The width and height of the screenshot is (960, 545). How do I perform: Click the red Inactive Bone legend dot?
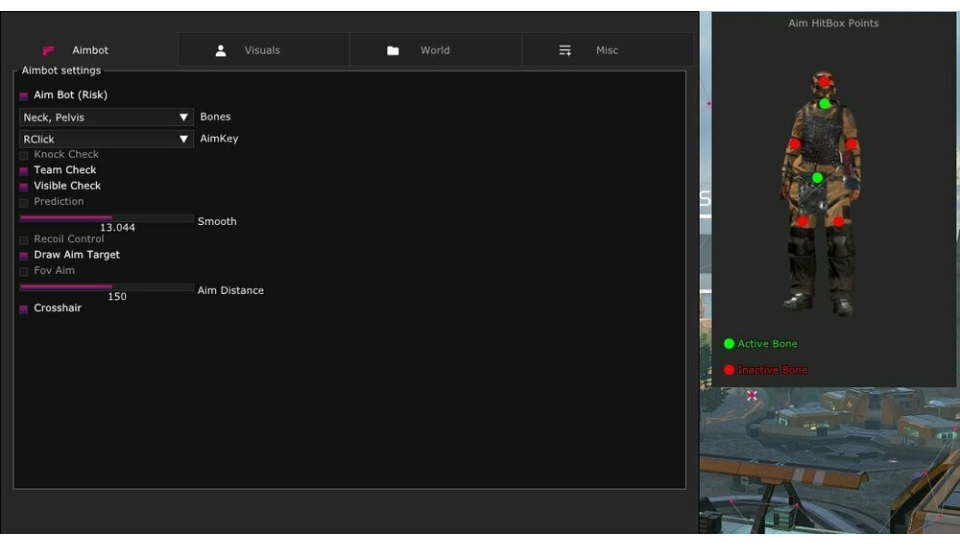click(729, 370)
